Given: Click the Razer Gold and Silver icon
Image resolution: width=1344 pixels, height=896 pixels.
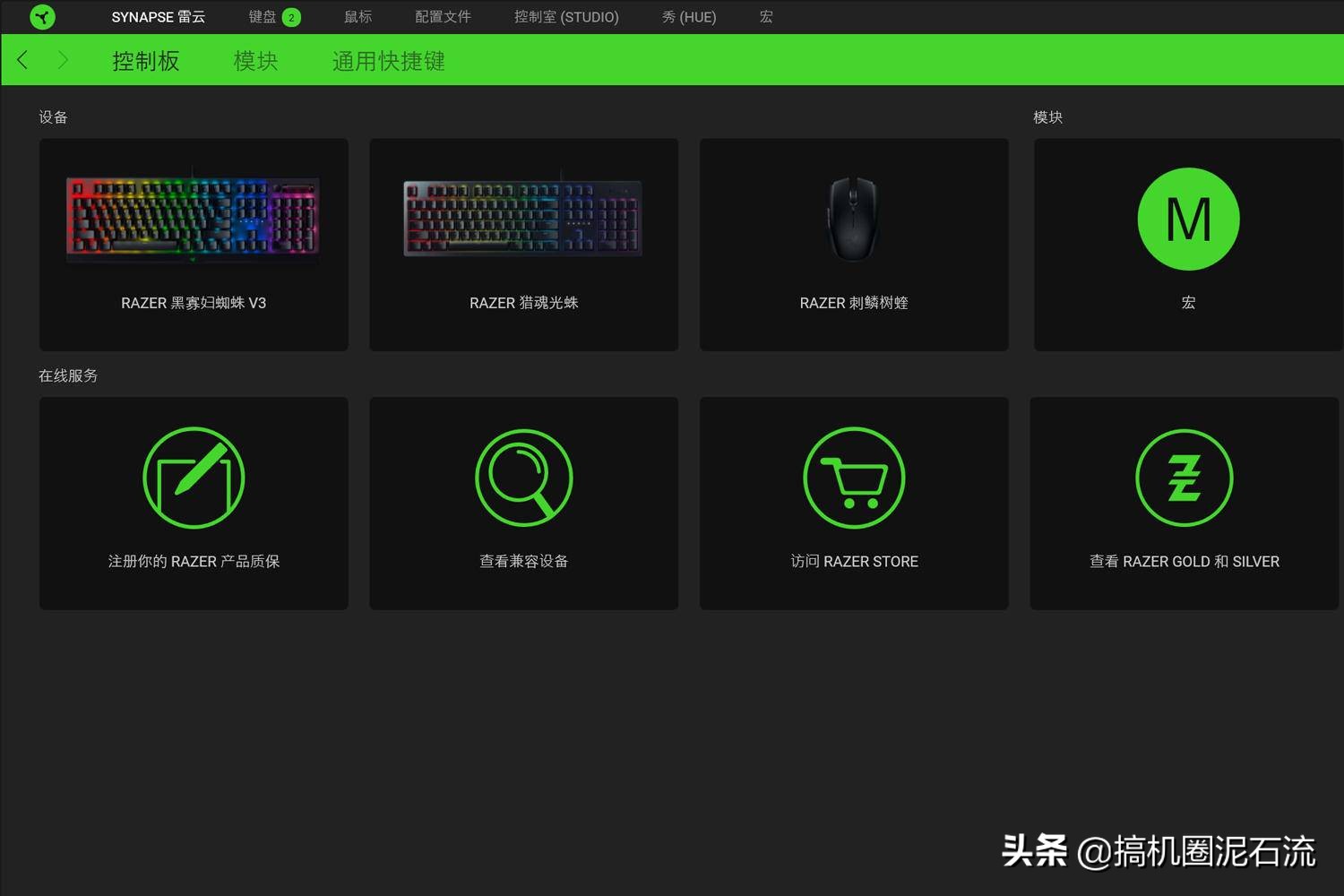Looking at the screenshot, I should pos(1185,478).
